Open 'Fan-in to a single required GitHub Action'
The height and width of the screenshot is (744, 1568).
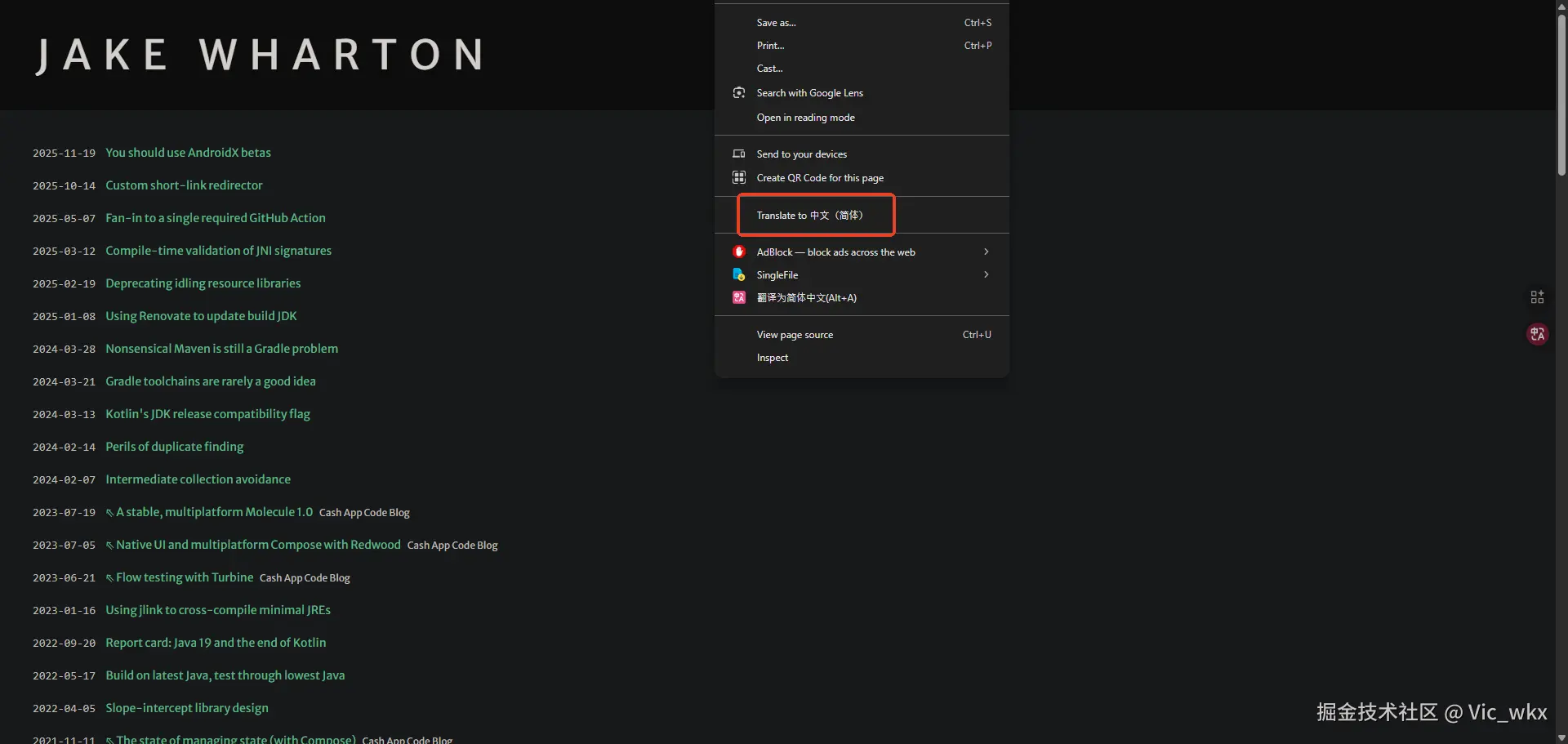coord(216,218)
